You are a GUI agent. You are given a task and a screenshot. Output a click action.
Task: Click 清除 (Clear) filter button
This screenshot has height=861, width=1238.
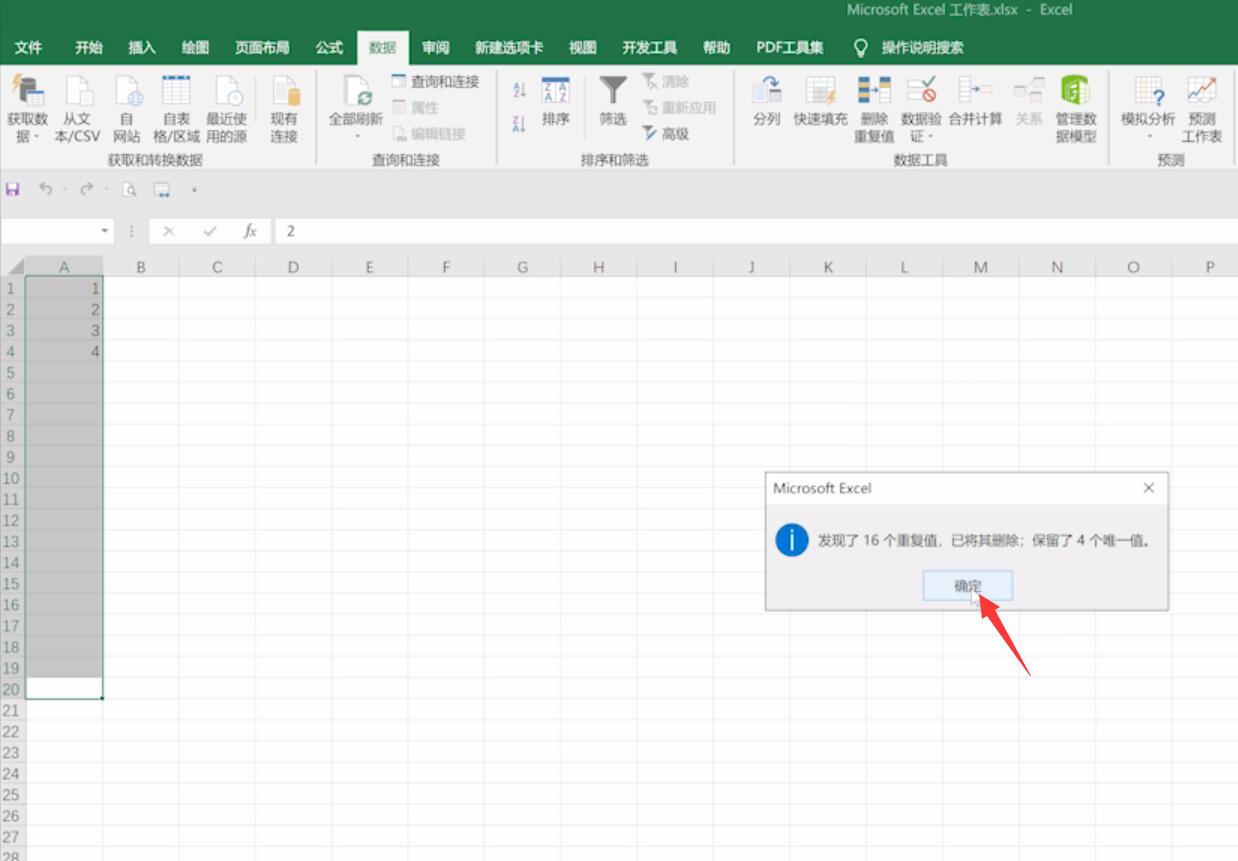pos(666,81)
